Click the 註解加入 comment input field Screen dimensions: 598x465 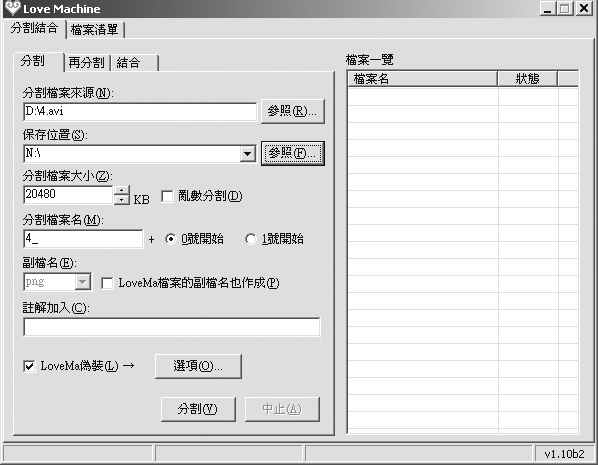point(172,327)
